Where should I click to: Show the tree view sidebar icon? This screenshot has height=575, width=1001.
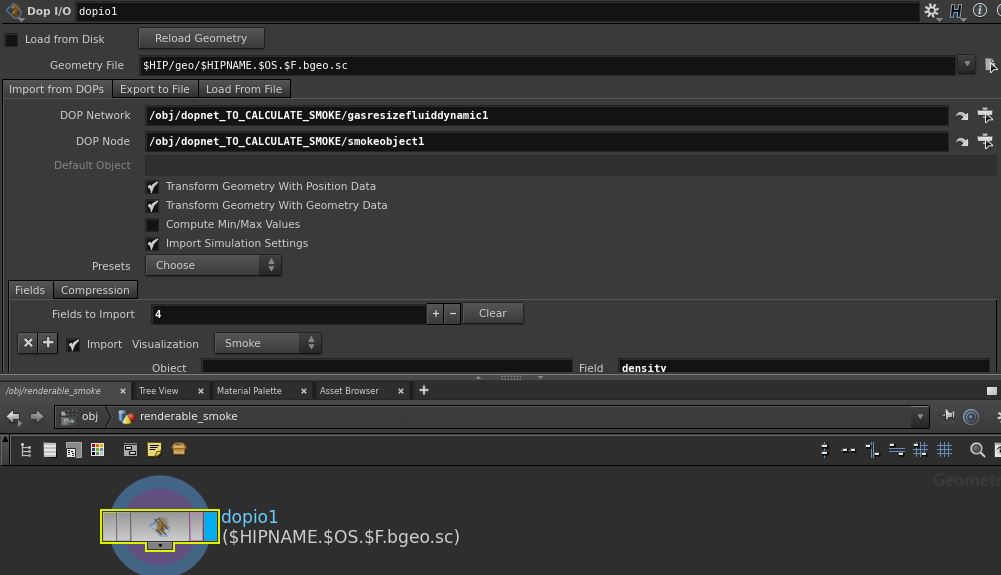26,450
